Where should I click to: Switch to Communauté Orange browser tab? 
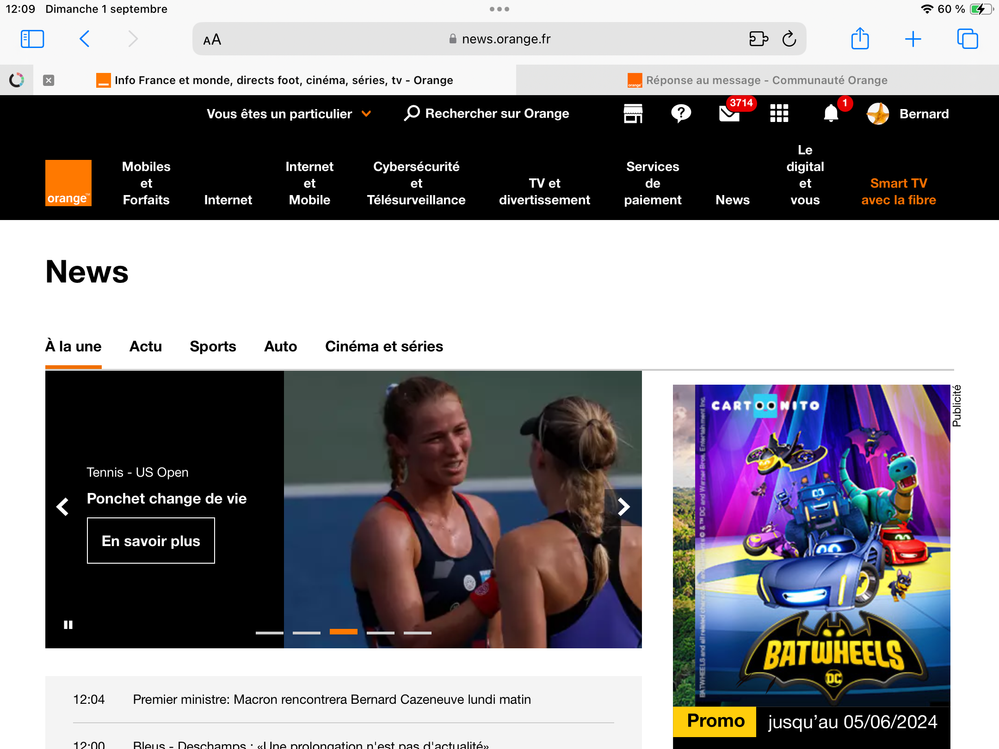tap(758, 80)
